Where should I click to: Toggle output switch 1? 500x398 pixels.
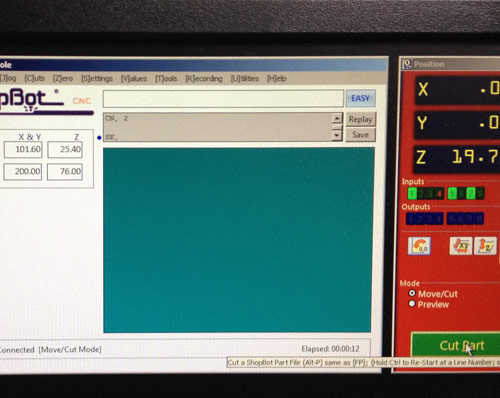[x=411, y=219]
